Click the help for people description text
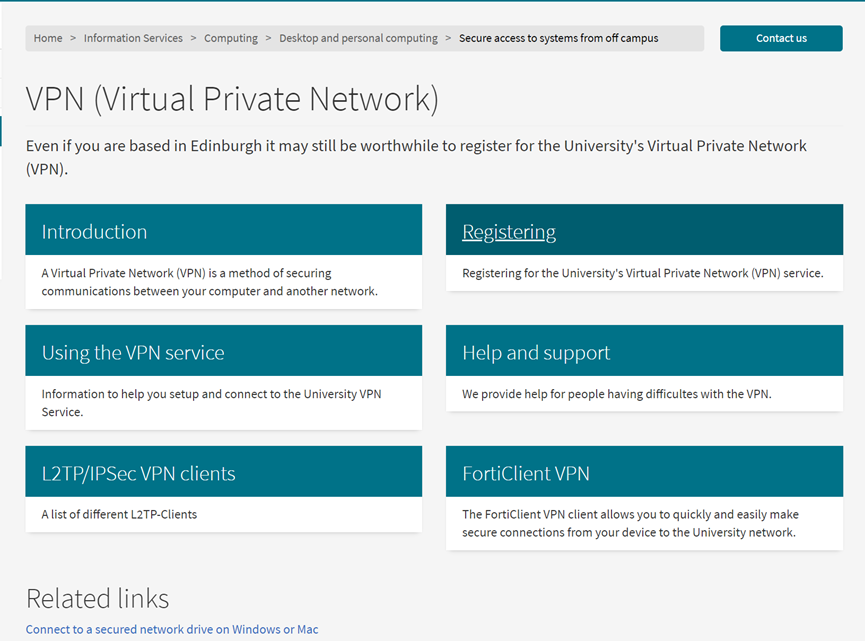865x641 pixels. click(616, 394)
